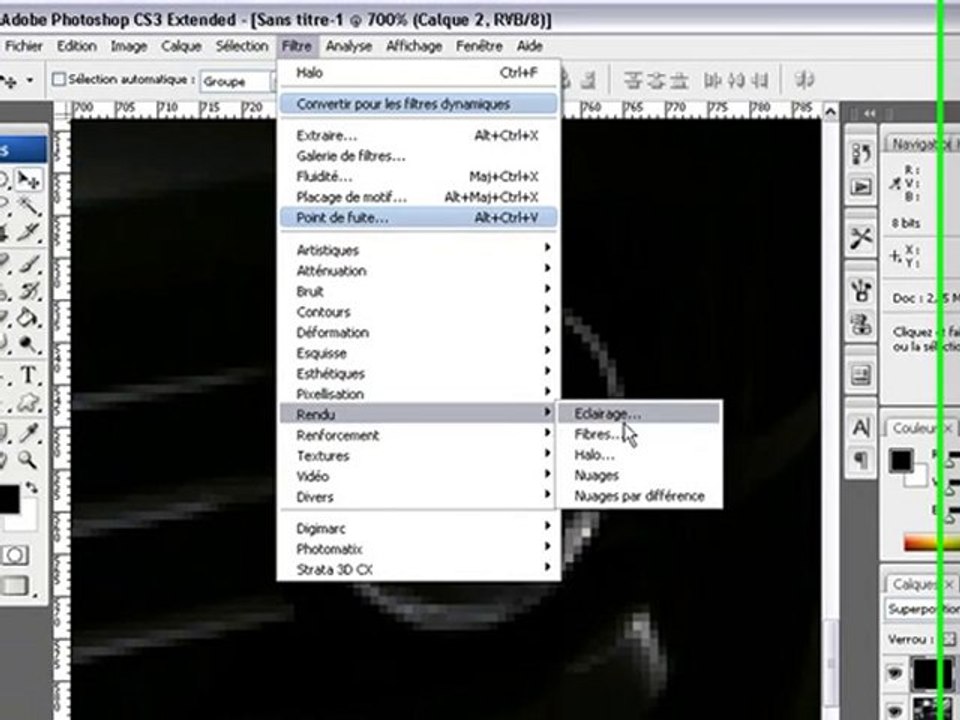Expand the Artistiques filter submenu
The height and width of the screenshot is (720, 960).
pos(419,250)
